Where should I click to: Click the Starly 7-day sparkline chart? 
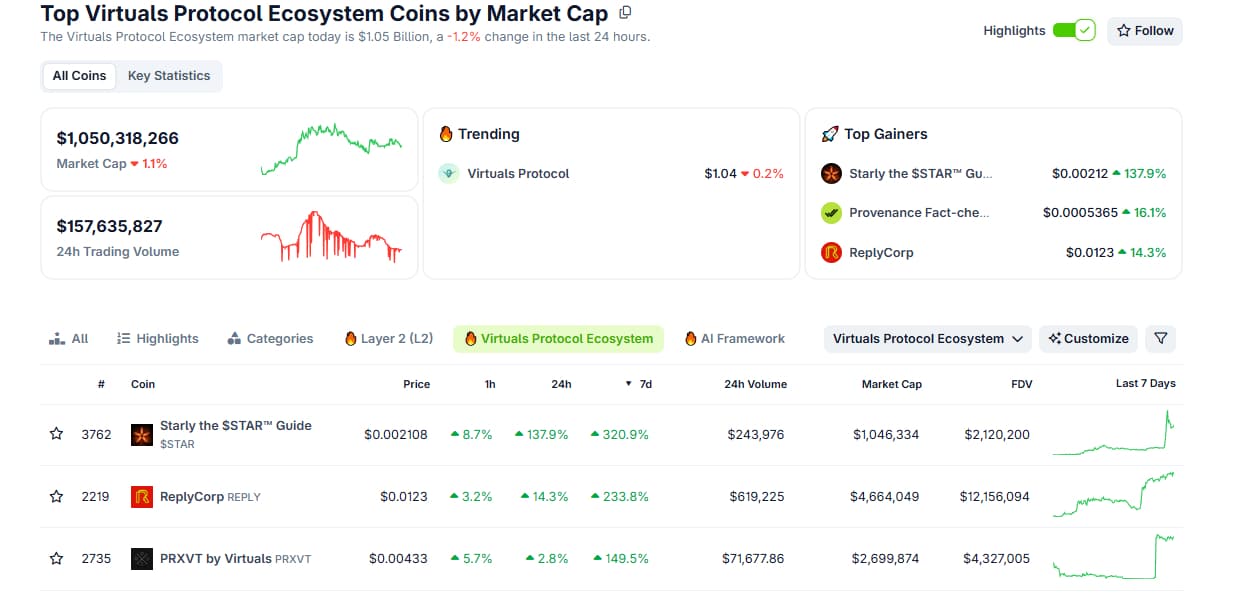click(1114, 434)
